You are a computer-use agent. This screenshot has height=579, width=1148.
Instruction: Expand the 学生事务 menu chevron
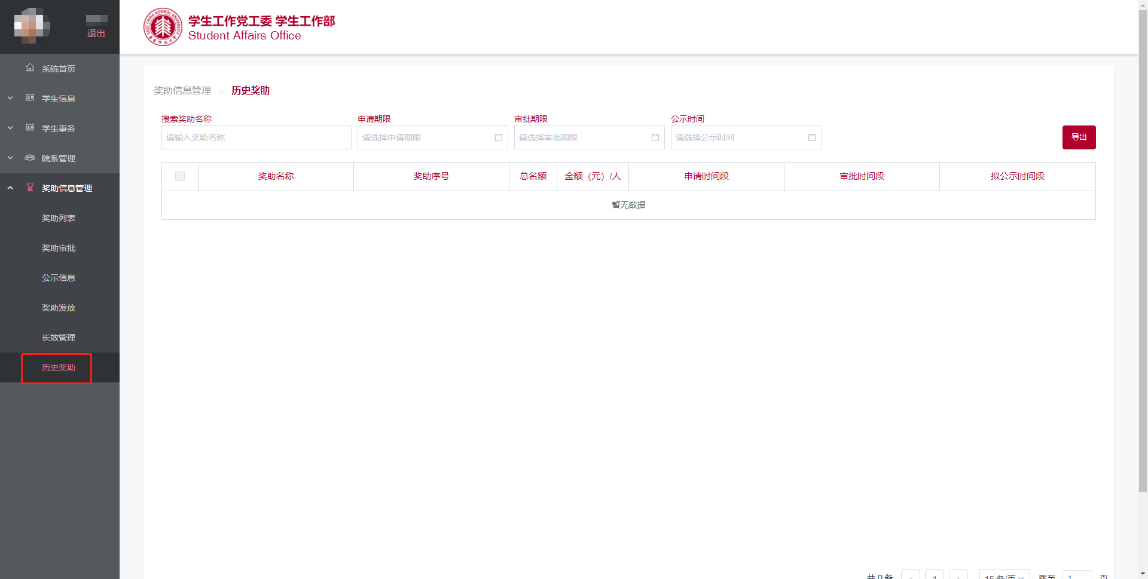[10, 128]
